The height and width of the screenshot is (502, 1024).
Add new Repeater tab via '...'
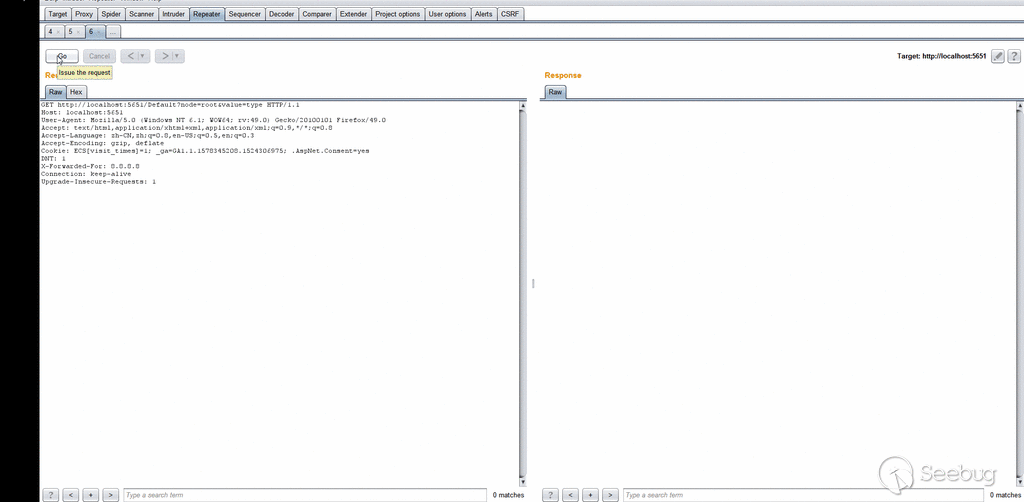(113, 33)
